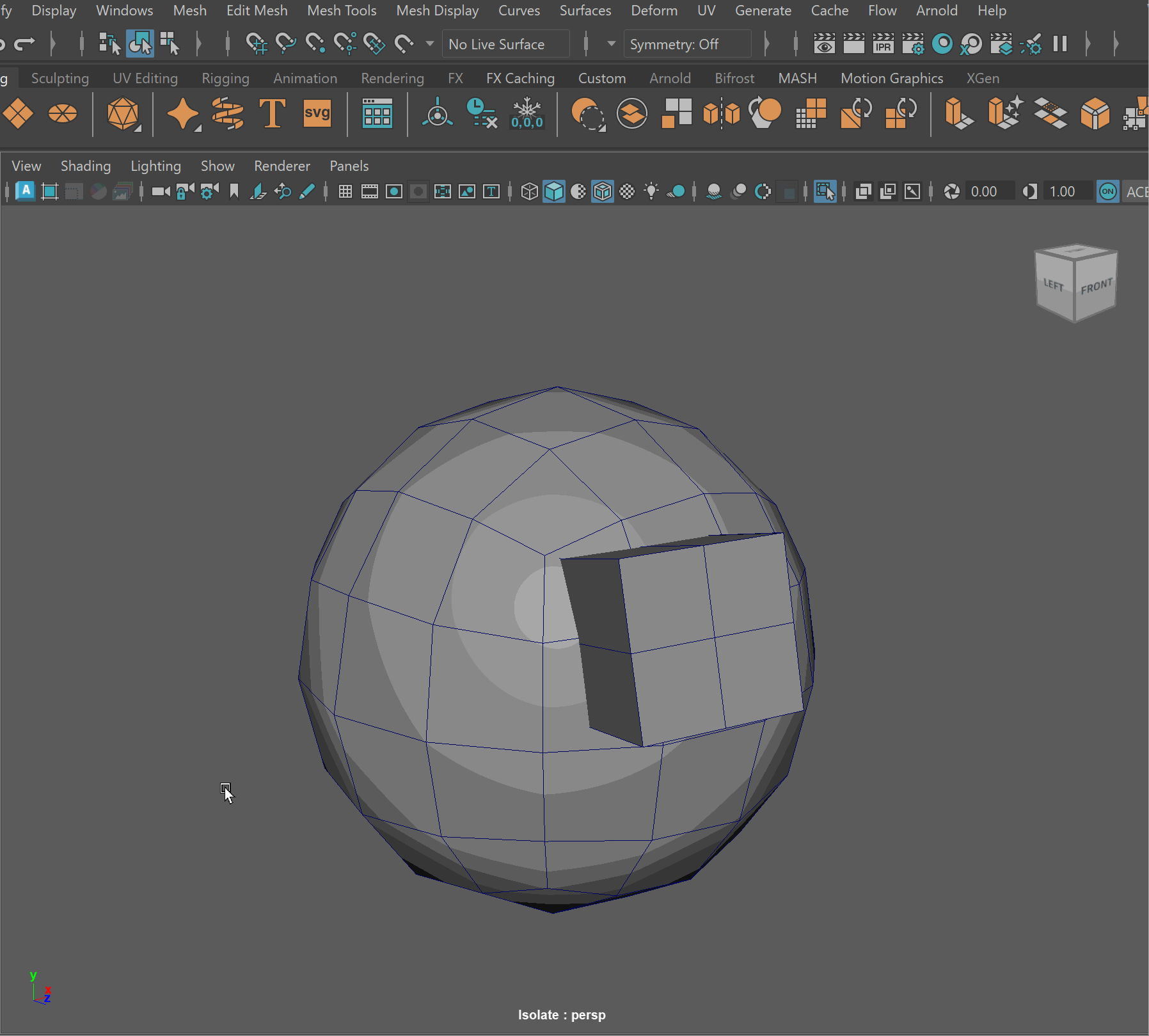Viewport: 1149px width, 1036px height.
Task: Click the camera Bookmarks icon
Action: click(x=234, y=191)
